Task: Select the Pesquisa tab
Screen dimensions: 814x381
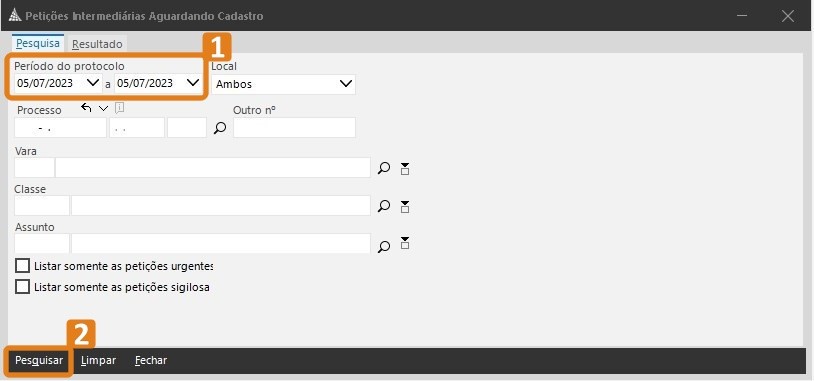Action: click(37, 43)
